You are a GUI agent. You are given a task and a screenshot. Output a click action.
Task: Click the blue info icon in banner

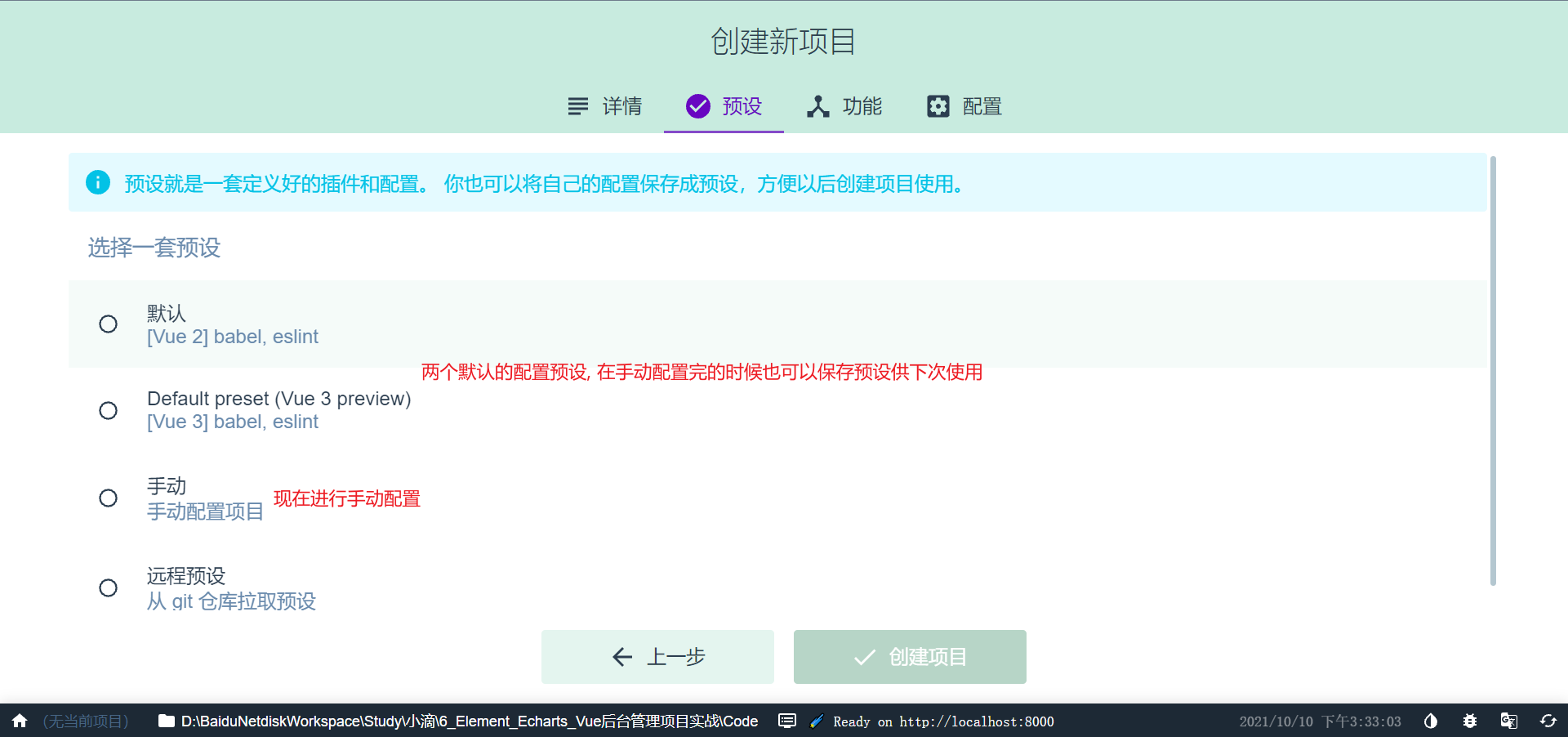pyautogui.click(x=98, y=182)
